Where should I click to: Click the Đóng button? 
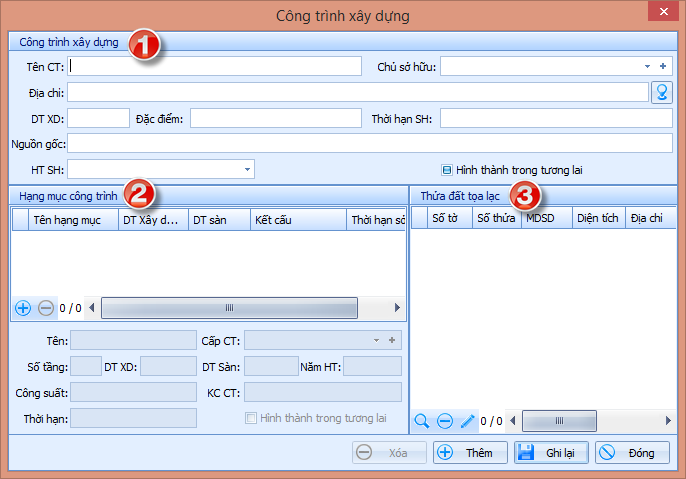pyautogui.click(x=632, y=453)
